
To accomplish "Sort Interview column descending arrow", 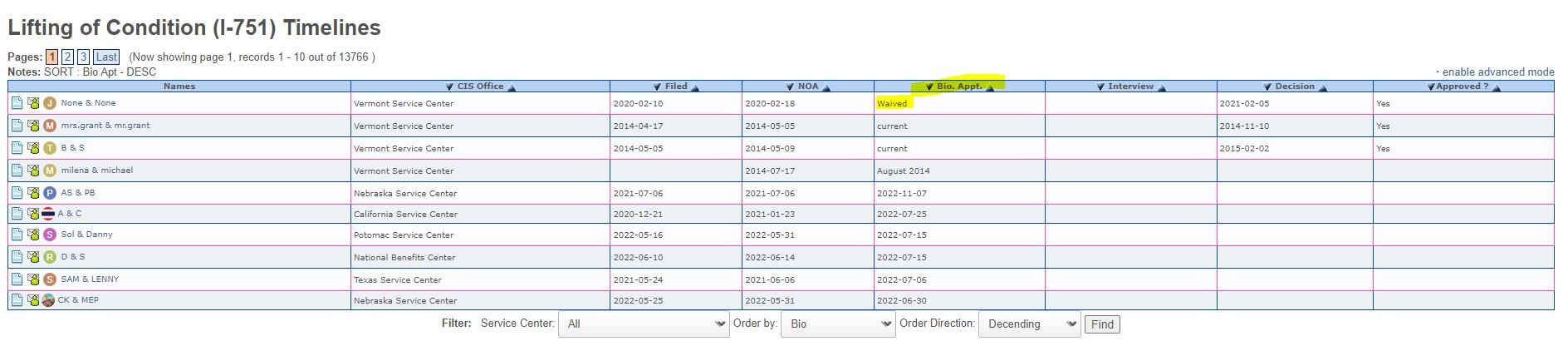I will coord(1100,87).
